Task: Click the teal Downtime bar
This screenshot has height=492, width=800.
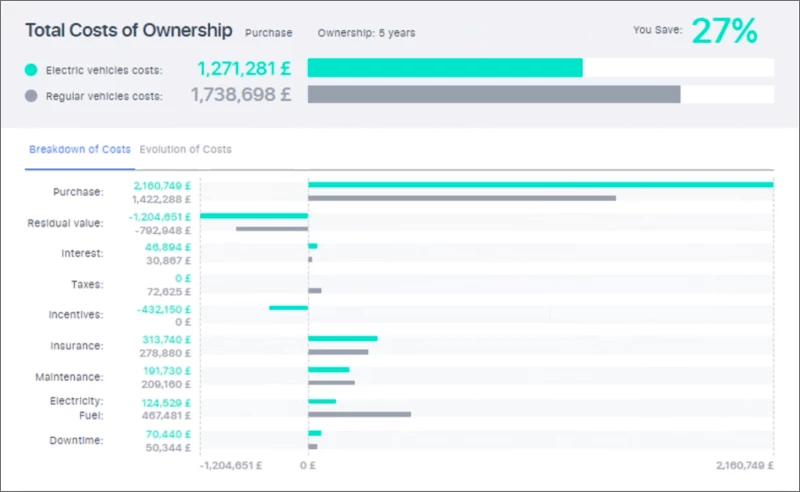Action: tap(315, 433)
